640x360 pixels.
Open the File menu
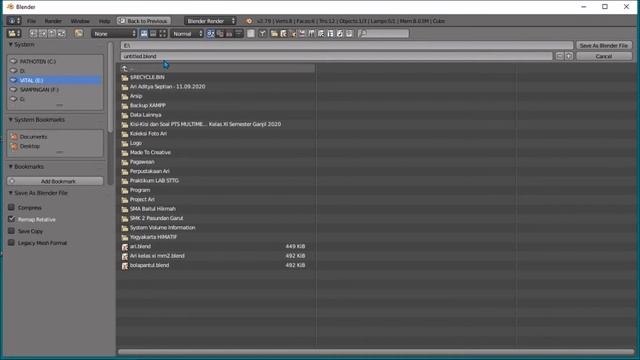31,21
